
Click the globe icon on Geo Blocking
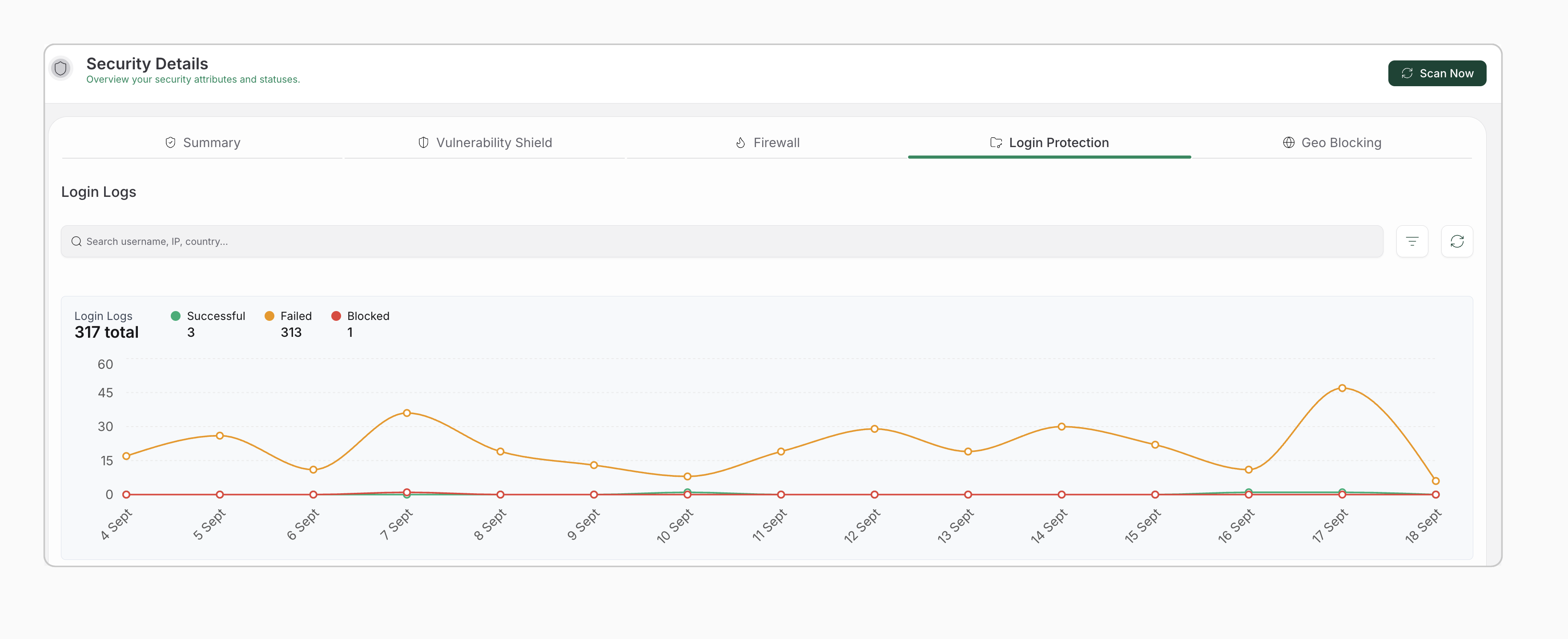click(1289, 143)
